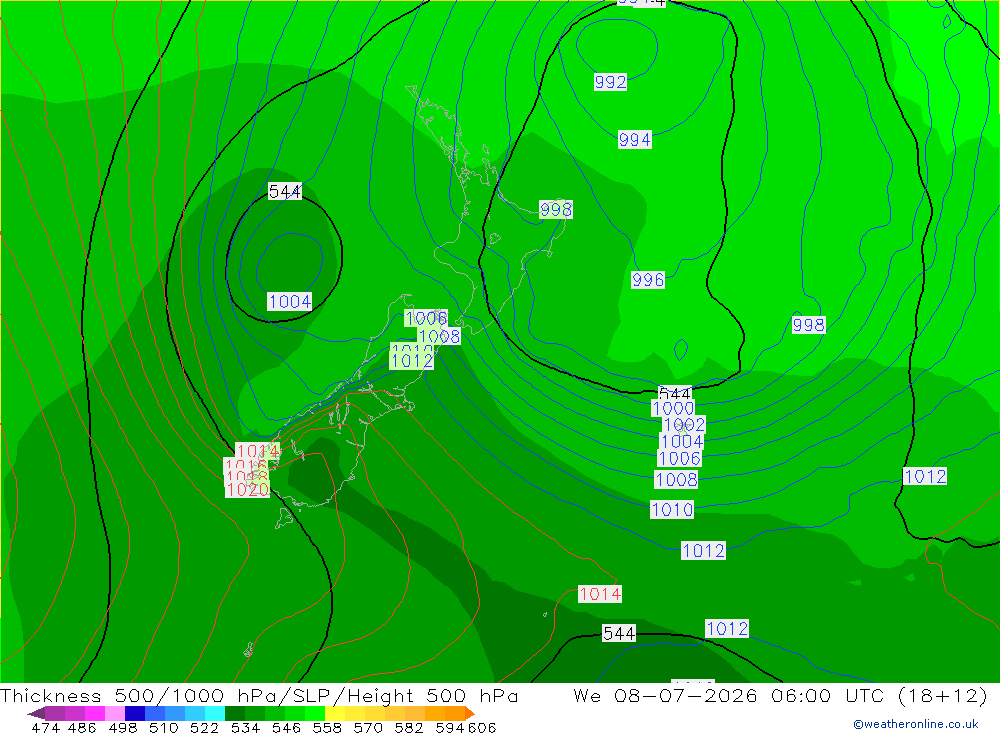This screenshot has height=733, width=1000.
Task: Click the 544 label above the 1000 label
Action: coord(675,393)
